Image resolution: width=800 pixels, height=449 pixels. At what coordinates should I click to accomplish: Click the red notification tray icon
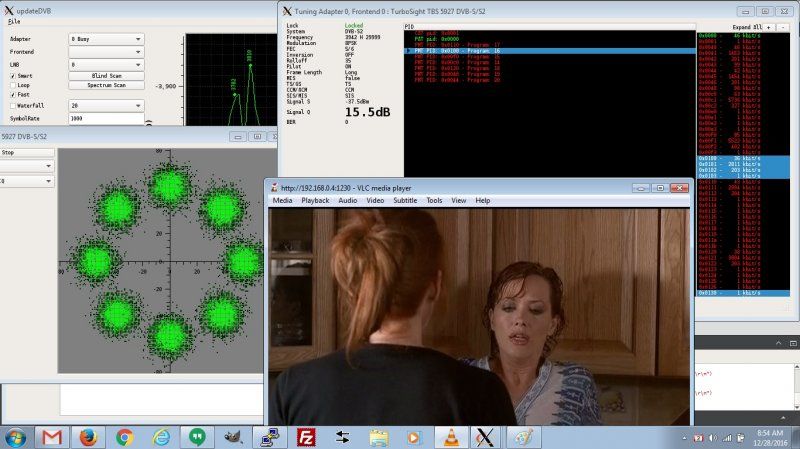pyautogui.click(x=698, y=438)
